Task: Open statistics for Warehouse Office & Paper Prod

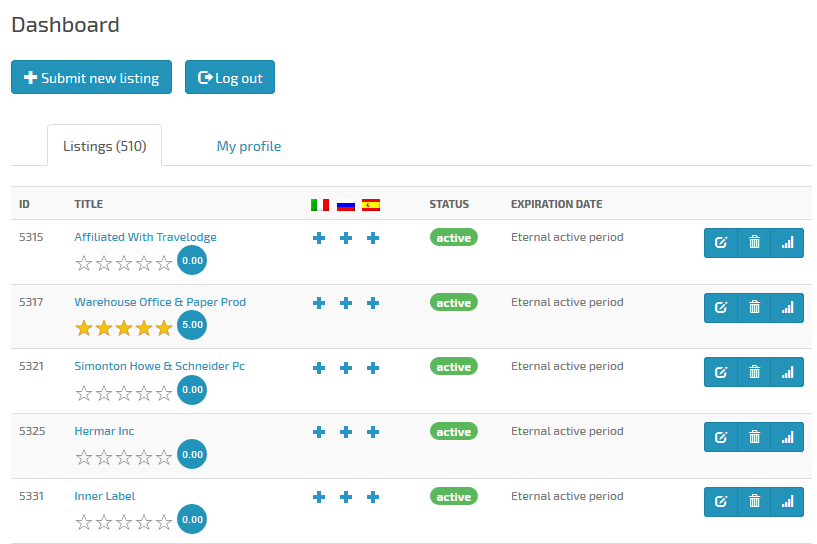Action: (787, 308)
